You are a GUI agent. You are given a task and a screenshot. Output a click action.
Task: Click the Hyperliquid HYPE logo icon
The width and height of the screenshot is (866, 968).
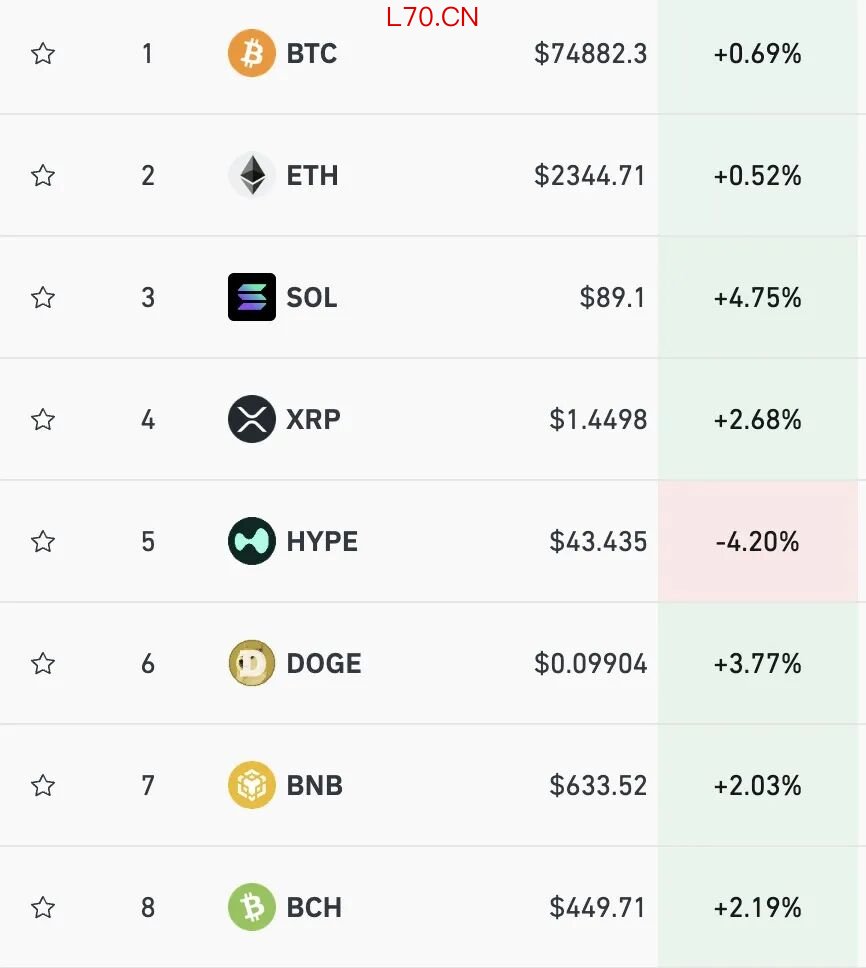[x=251, y=541]
